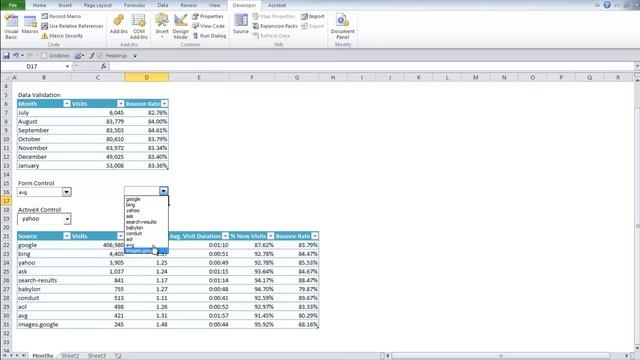Viewport: 640px width, 360px height.
Task: Click the horizontal scrollbar
Action: (501, 356)
